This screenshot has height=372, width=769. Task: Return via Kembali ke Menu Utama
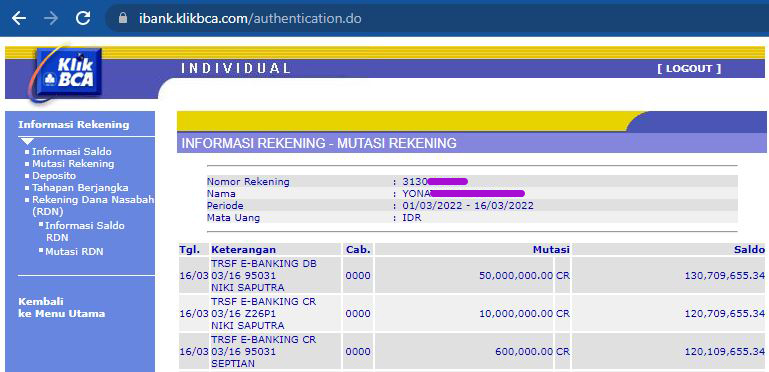[x=61, y=307]
